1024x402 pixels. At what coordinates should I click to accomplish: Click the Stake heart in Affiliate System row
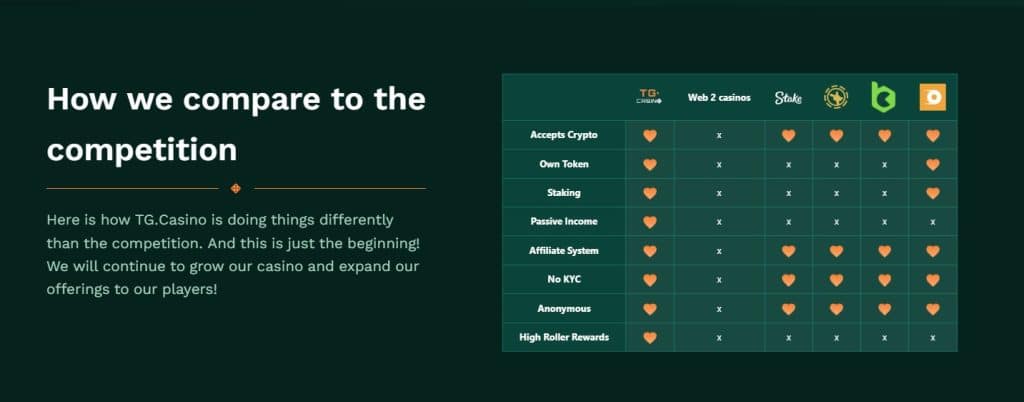(x=788, y=251)
